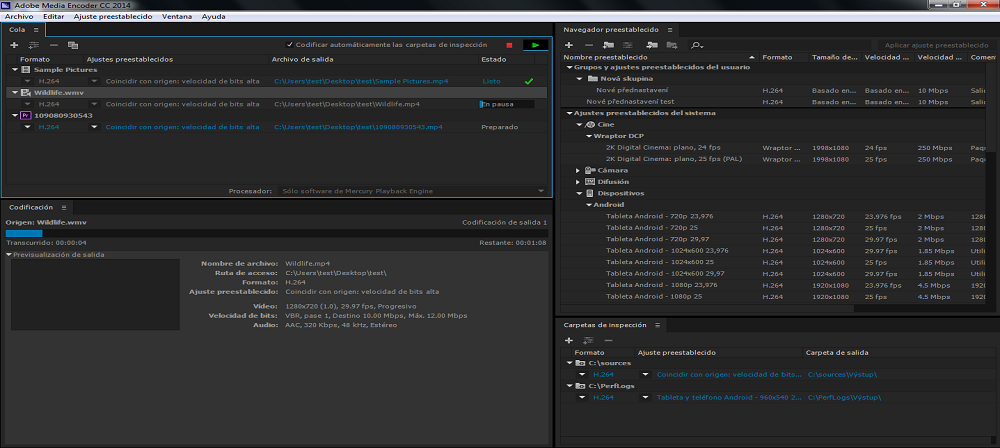Stop the queue with the red button

[509, 45]
